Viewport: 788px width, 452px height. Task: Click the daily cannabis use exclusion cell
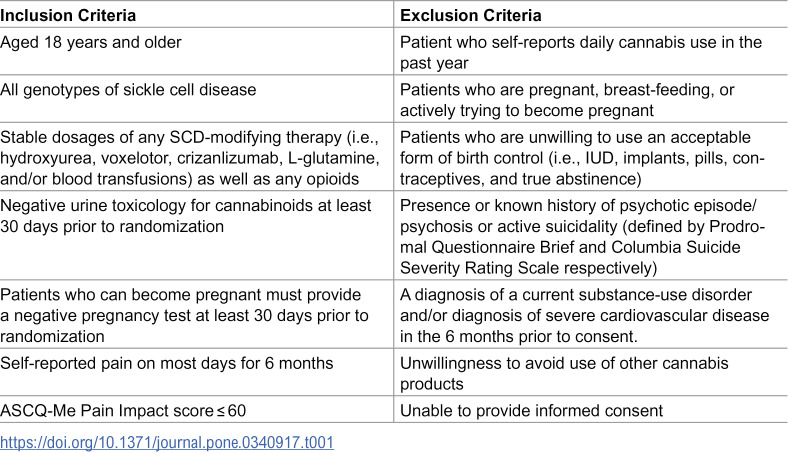coord(591,51)
